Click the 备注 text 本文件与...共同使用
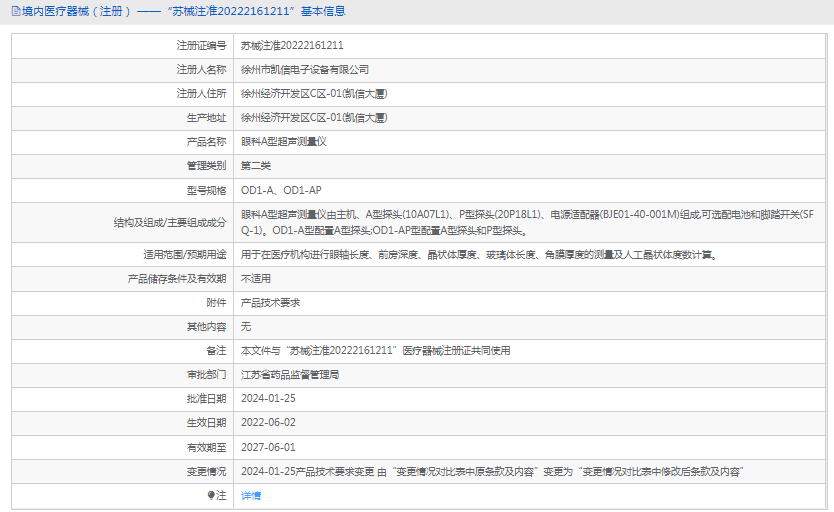Image resolution: width=834 pixels, height=512 pixels. coord(376,350)
